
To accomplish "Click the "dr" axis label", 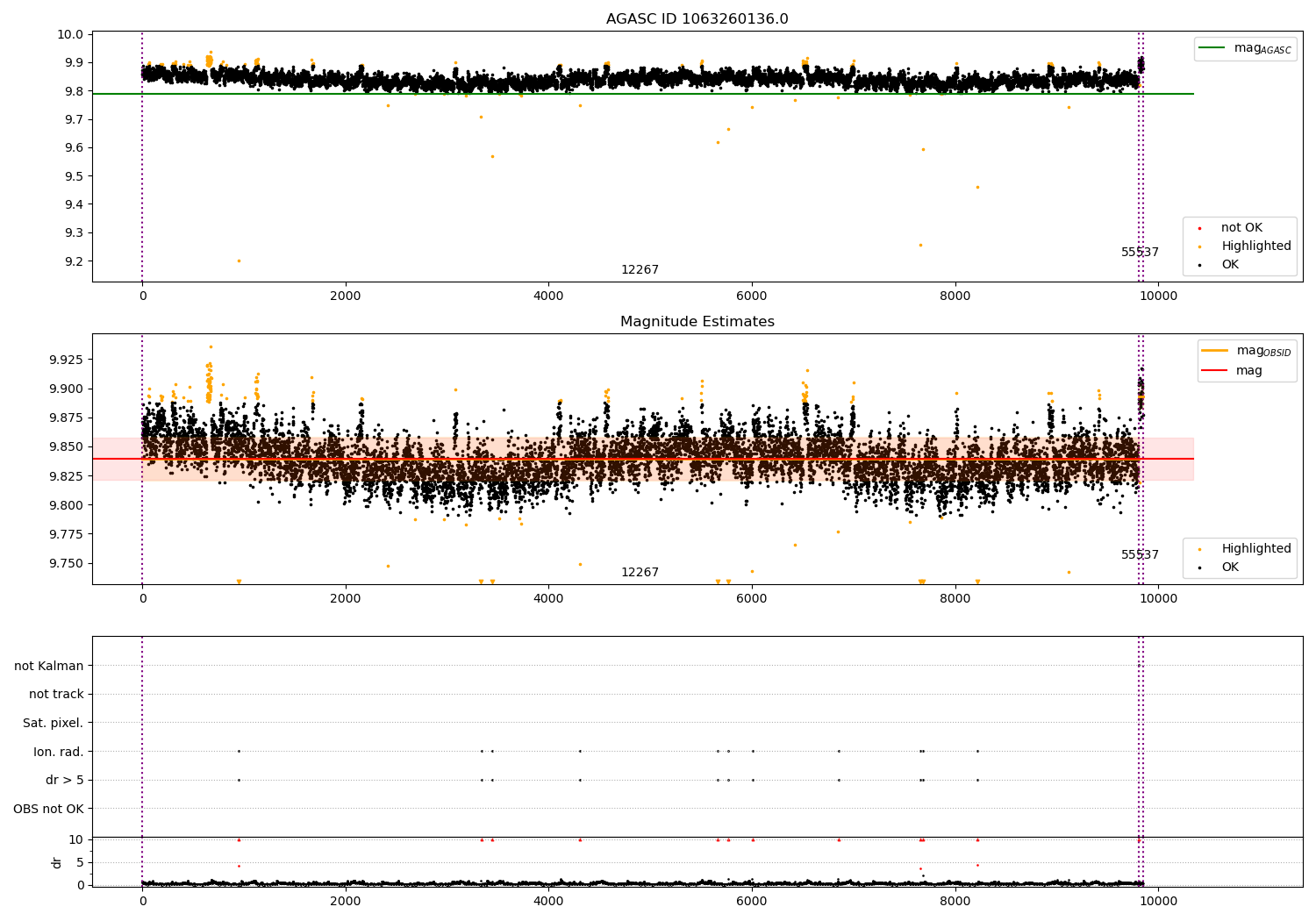I will (57, 862).
